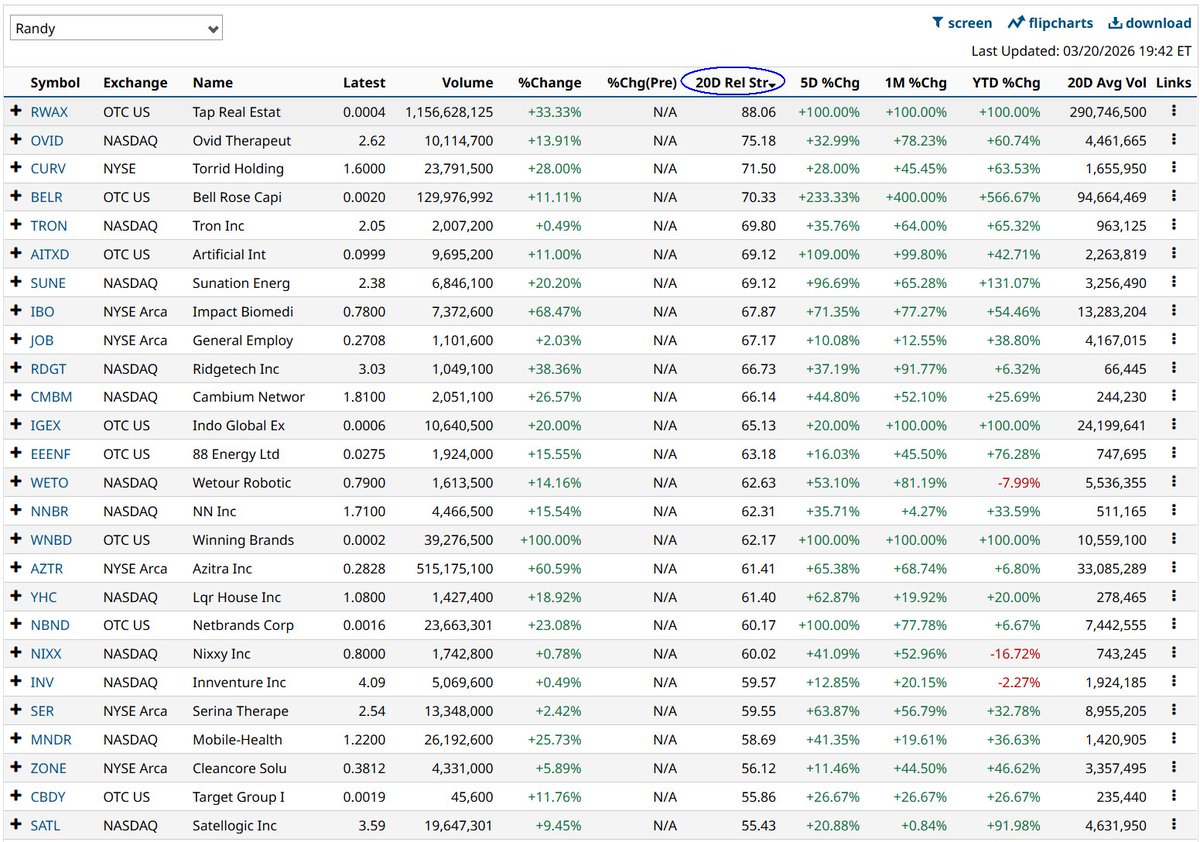Image resolution: width=1200 pixels, height=842 pixels.
Task: Open links menu for AITXD row
Action: coord(1173,254)
